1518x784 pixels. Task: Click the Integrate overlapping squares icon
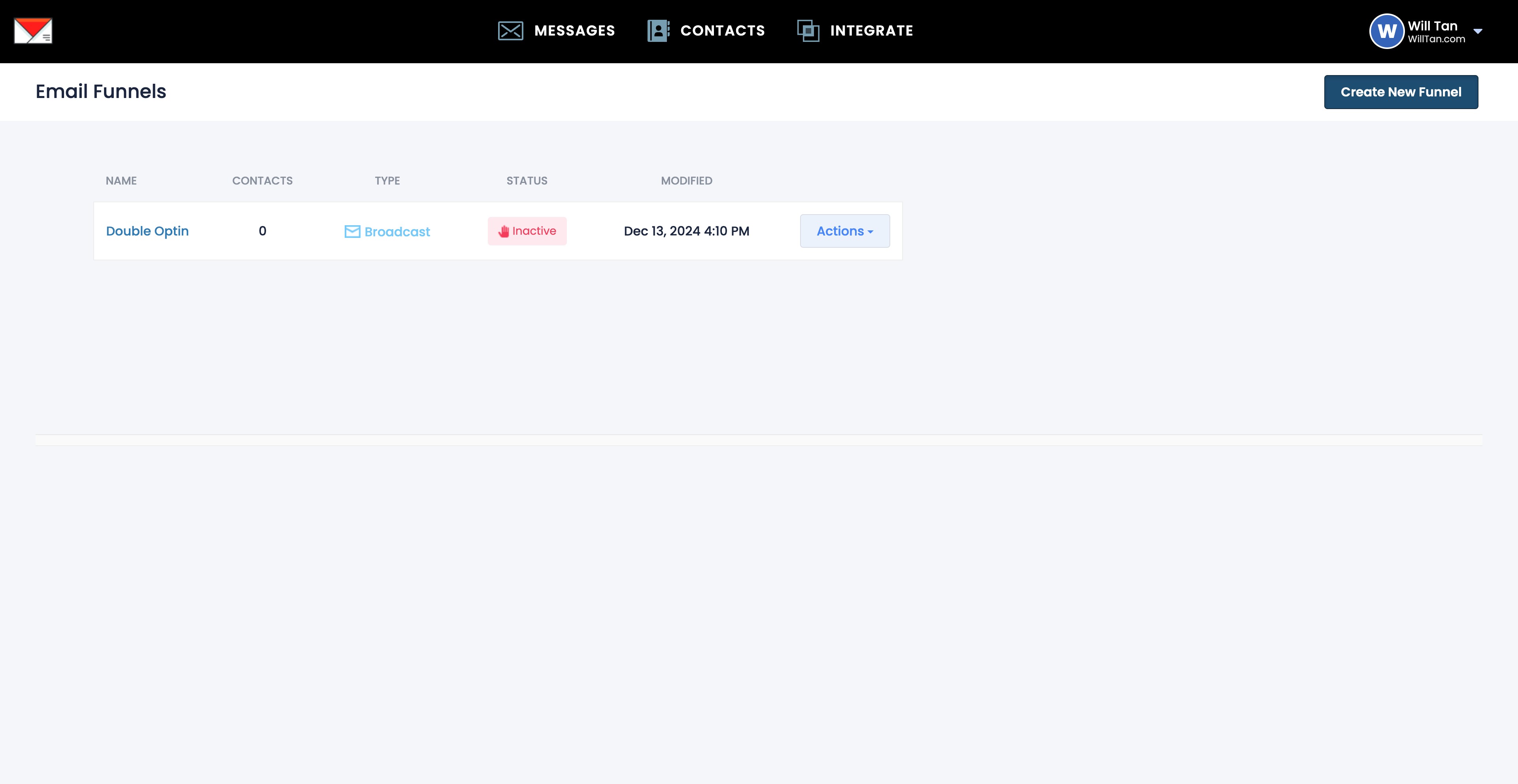coord(808,31)
